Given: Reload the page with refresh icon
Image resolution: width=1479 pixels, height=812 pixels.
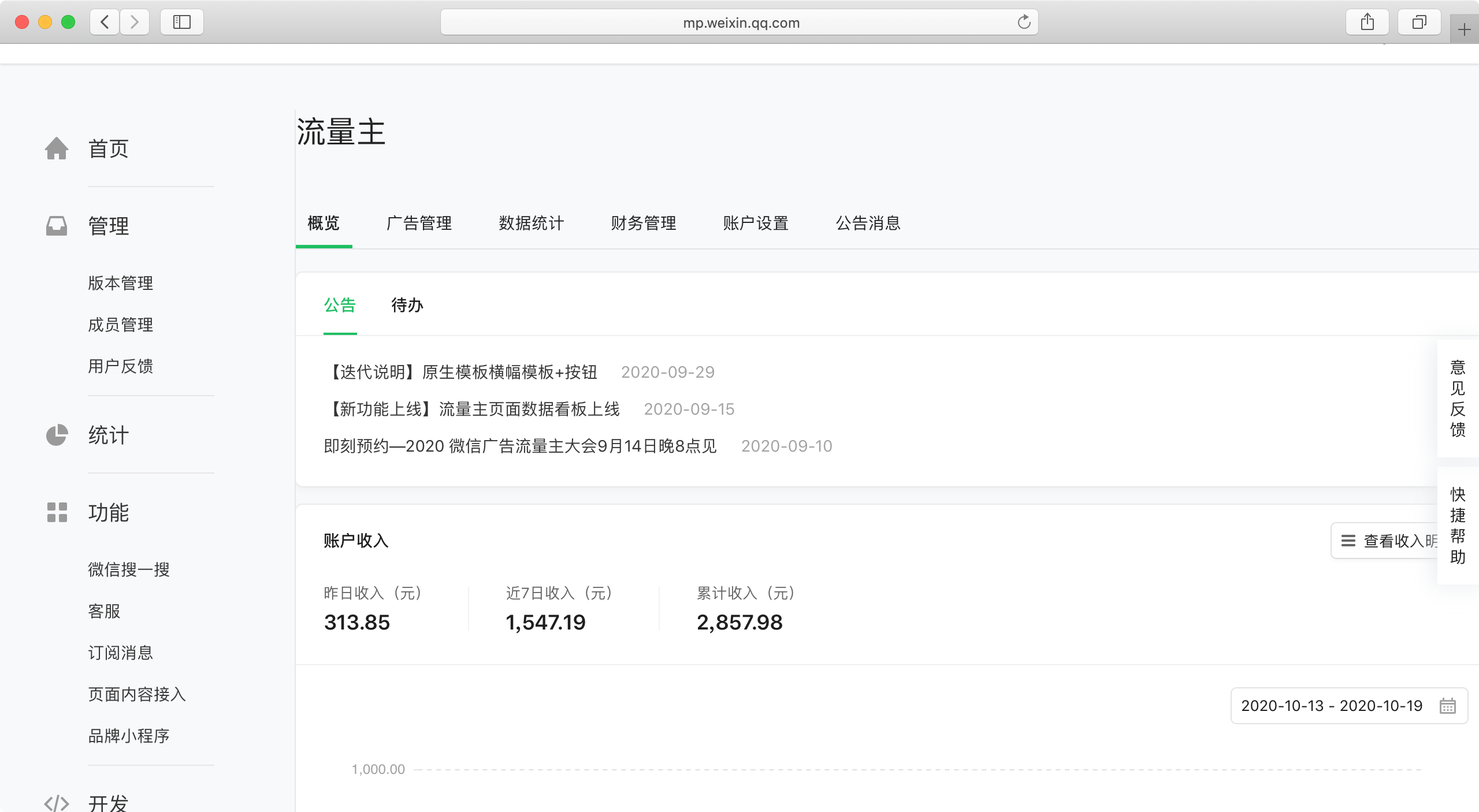Looking at the screenshot, I should point(1024,23).
